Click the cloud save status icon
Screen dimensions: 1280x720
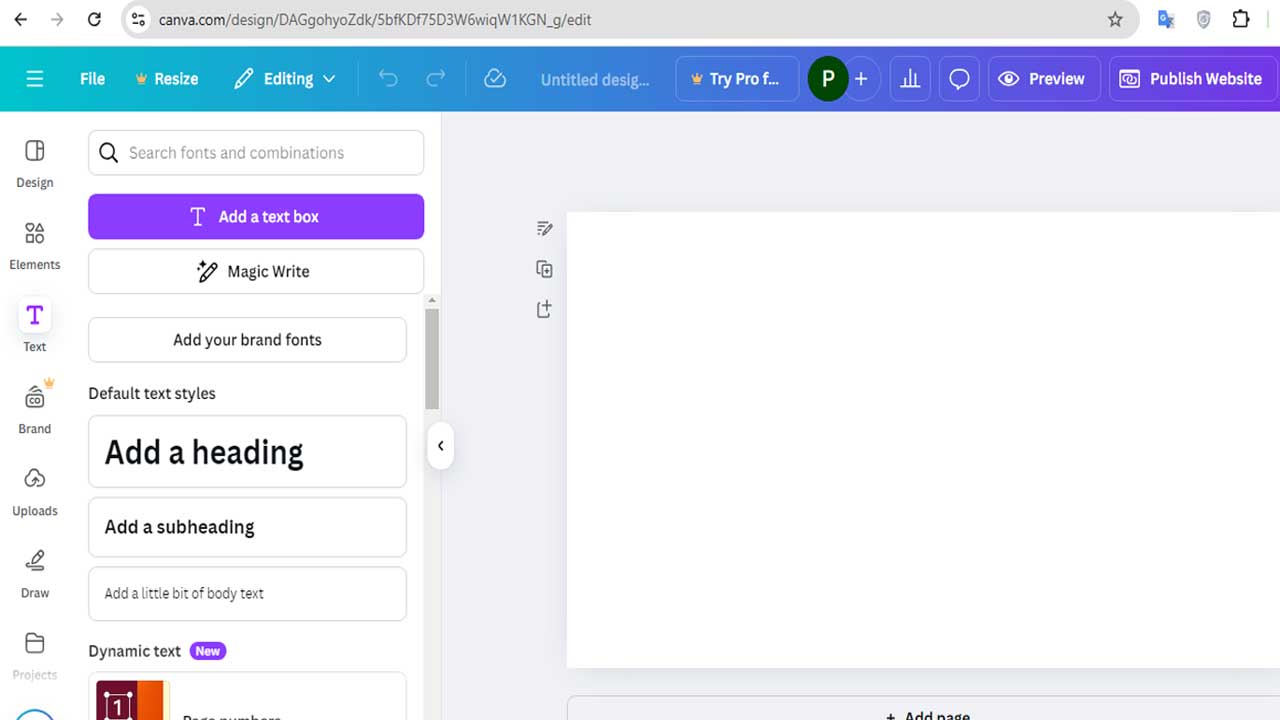(495, 79)
